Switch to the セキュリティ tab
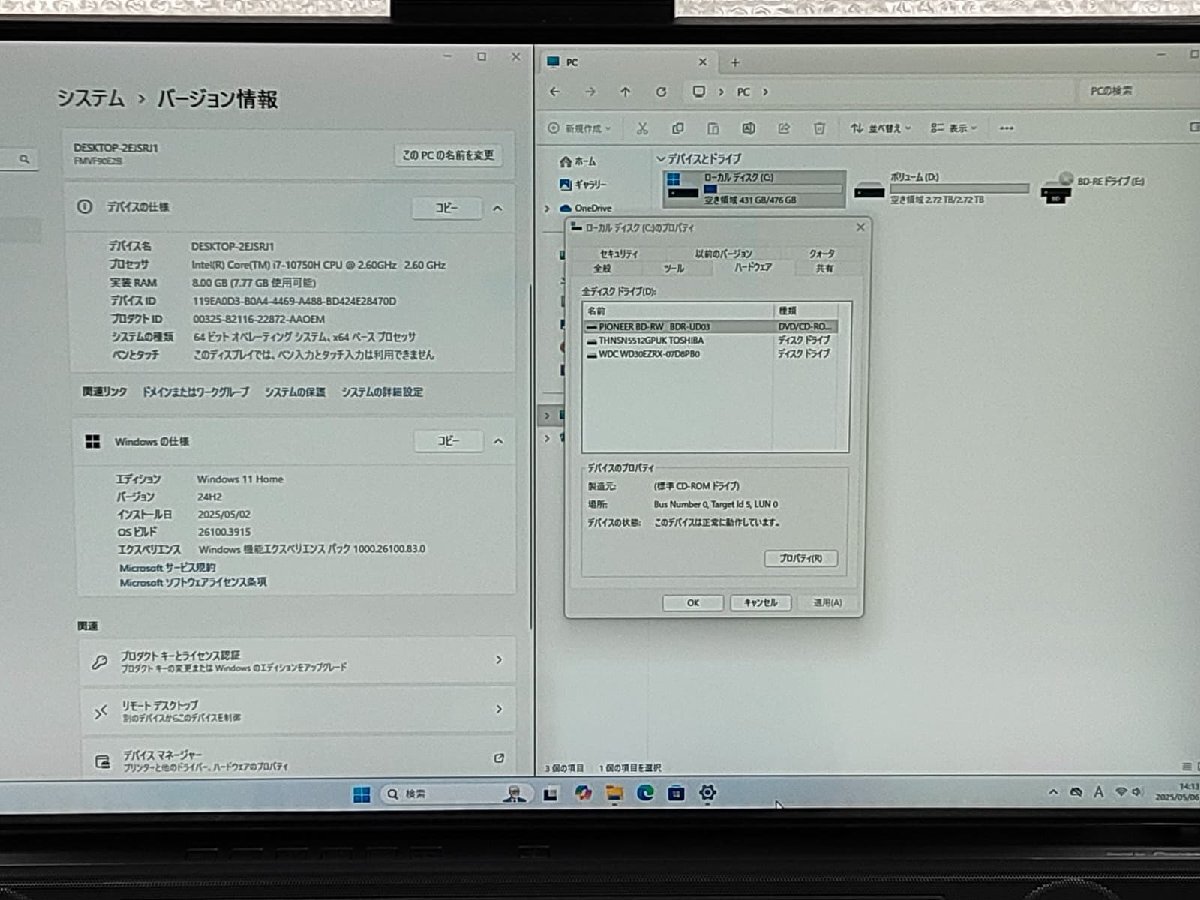 pyautogui.click(x=618, y=254)
